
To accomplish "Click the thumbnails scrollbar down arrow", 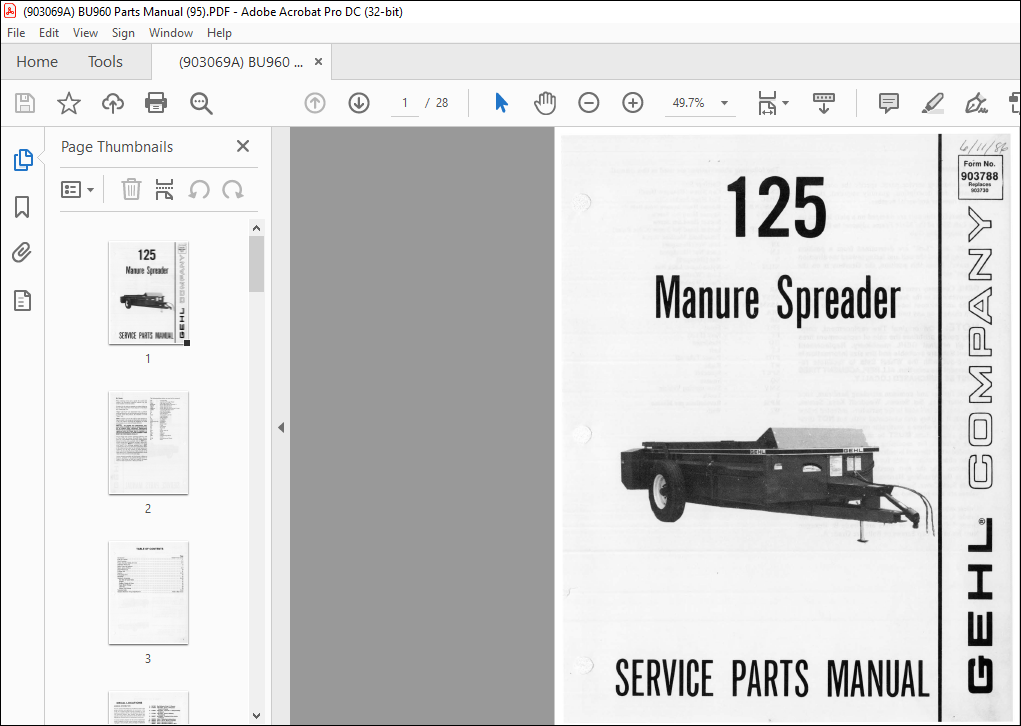I will pos(257,716).
